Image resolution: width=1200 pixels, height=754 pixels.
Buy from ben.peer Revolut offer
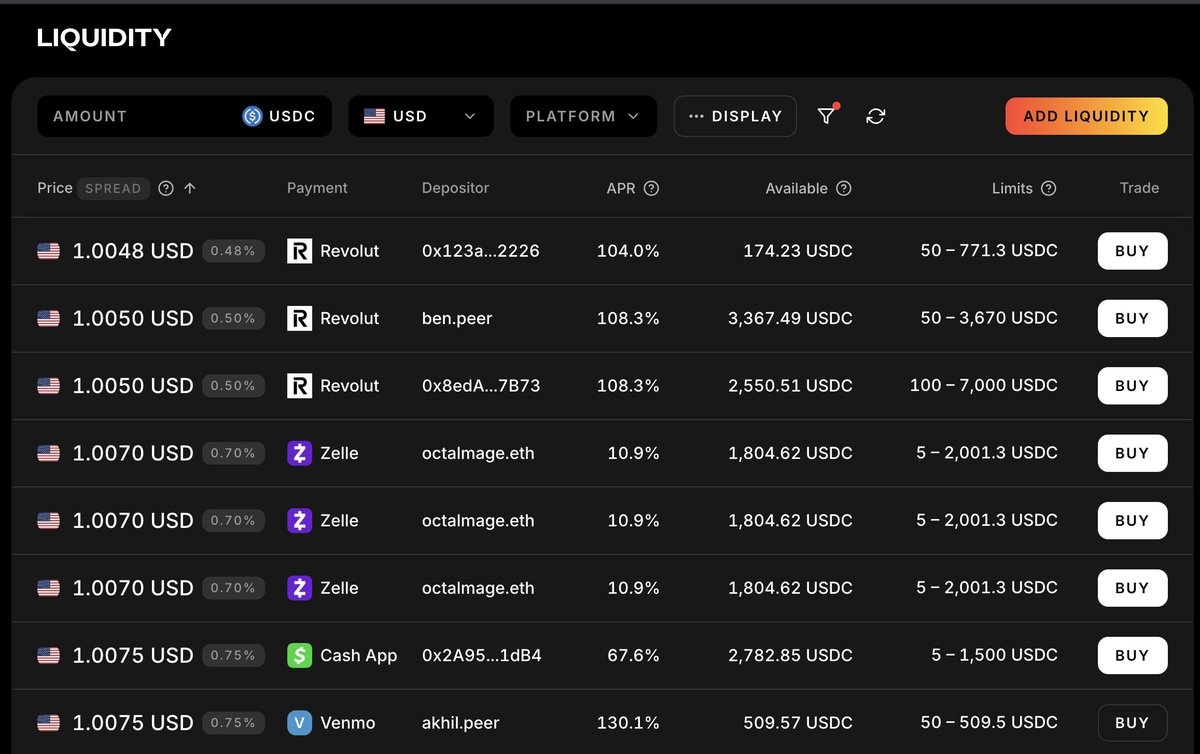[x=1132, y=318]
